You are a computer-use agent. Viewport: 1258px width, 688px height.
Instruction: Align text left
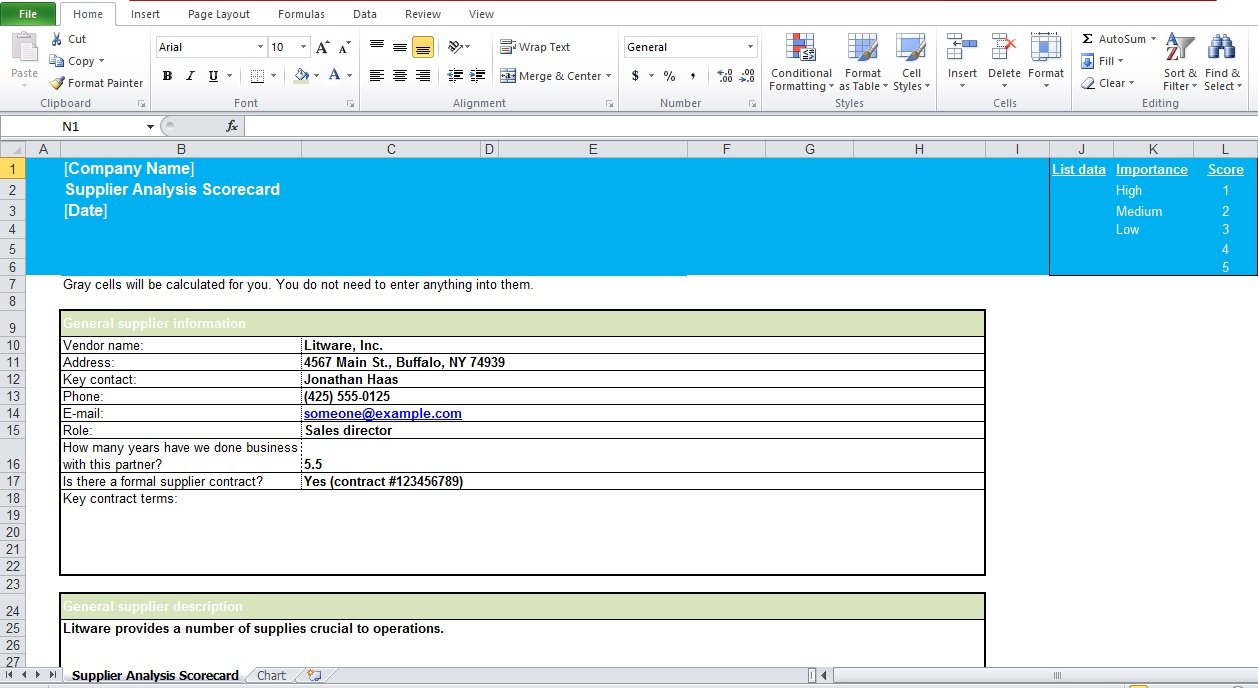[x=377, y=76]
